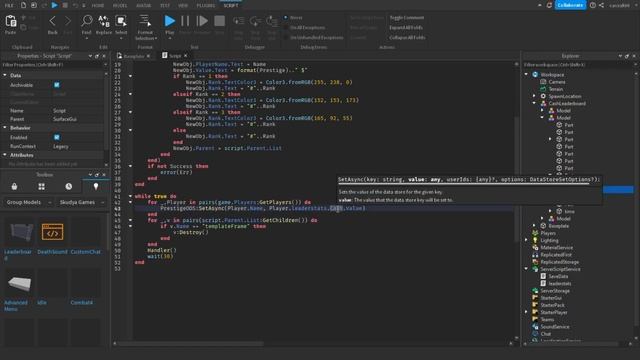Click Expand All Folds action
Screen dimensions: 640x360
pos(406,27)
